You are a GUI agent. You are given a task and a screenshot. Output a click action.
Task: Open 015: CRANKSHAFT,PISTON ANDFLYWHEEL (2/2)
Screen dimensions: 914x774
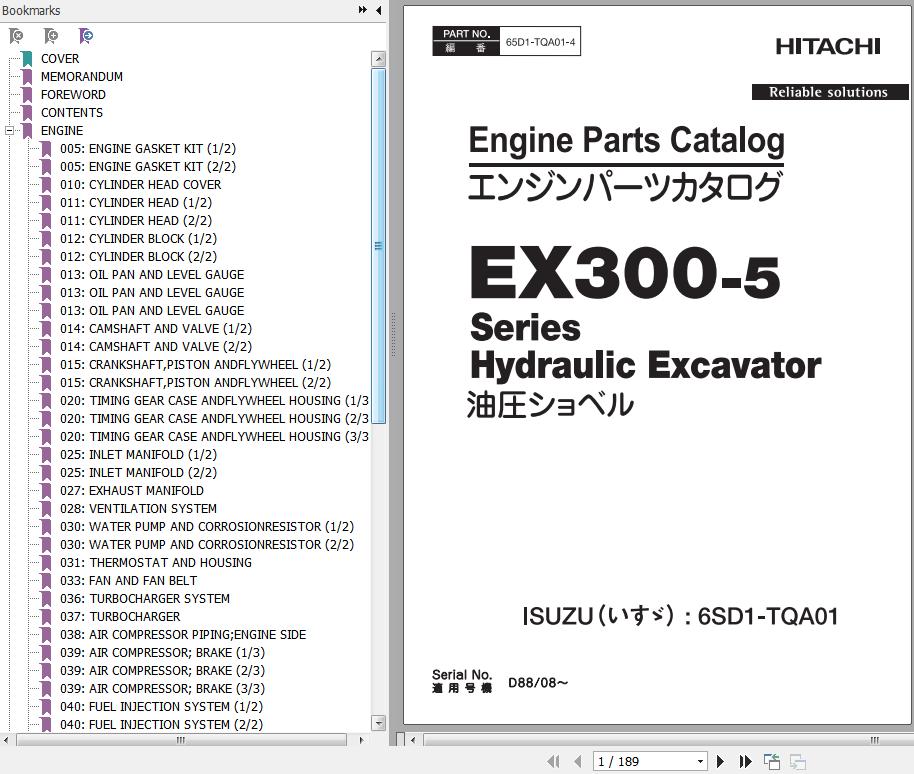click(x=195, y=384)
